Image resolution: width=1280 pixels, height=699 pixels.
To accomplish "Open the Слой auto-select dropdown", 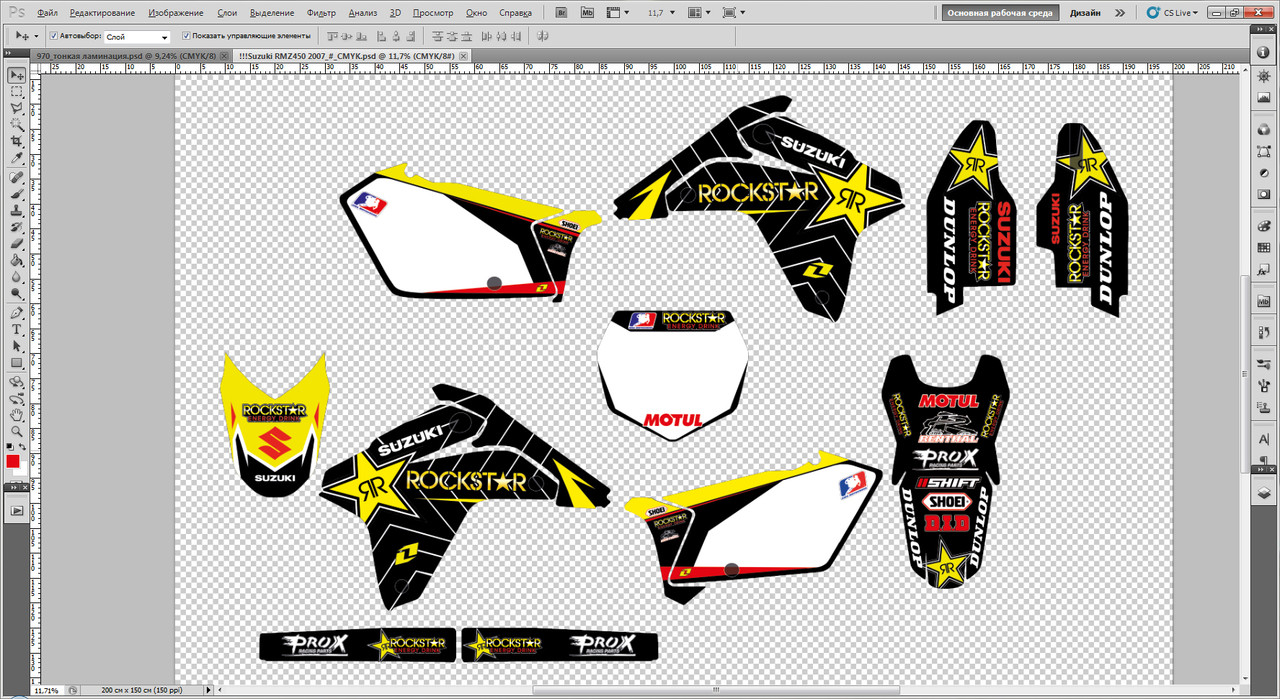I will [x=137, y=37].
